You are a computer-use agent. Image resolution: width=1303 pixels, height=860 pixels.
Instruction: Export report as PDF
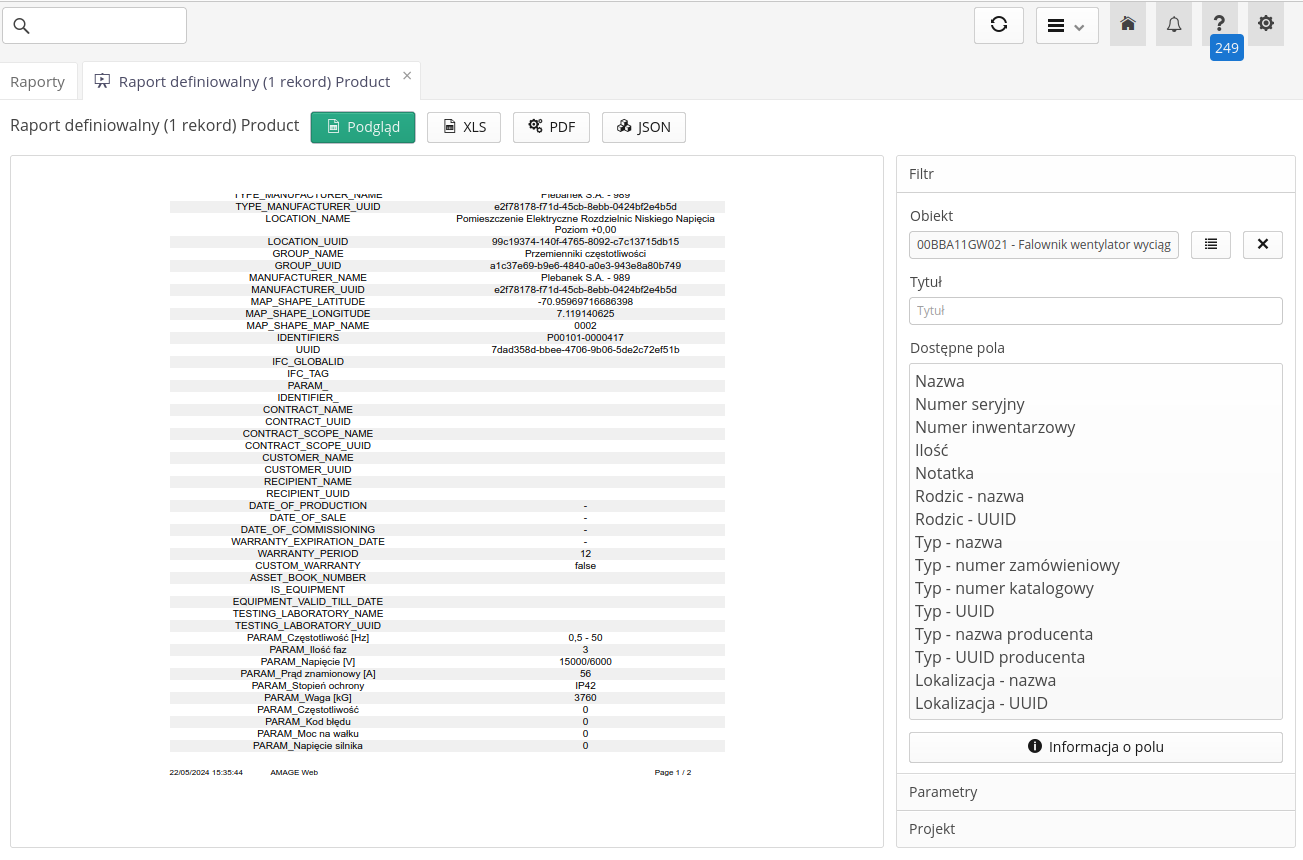coord(551,127)
